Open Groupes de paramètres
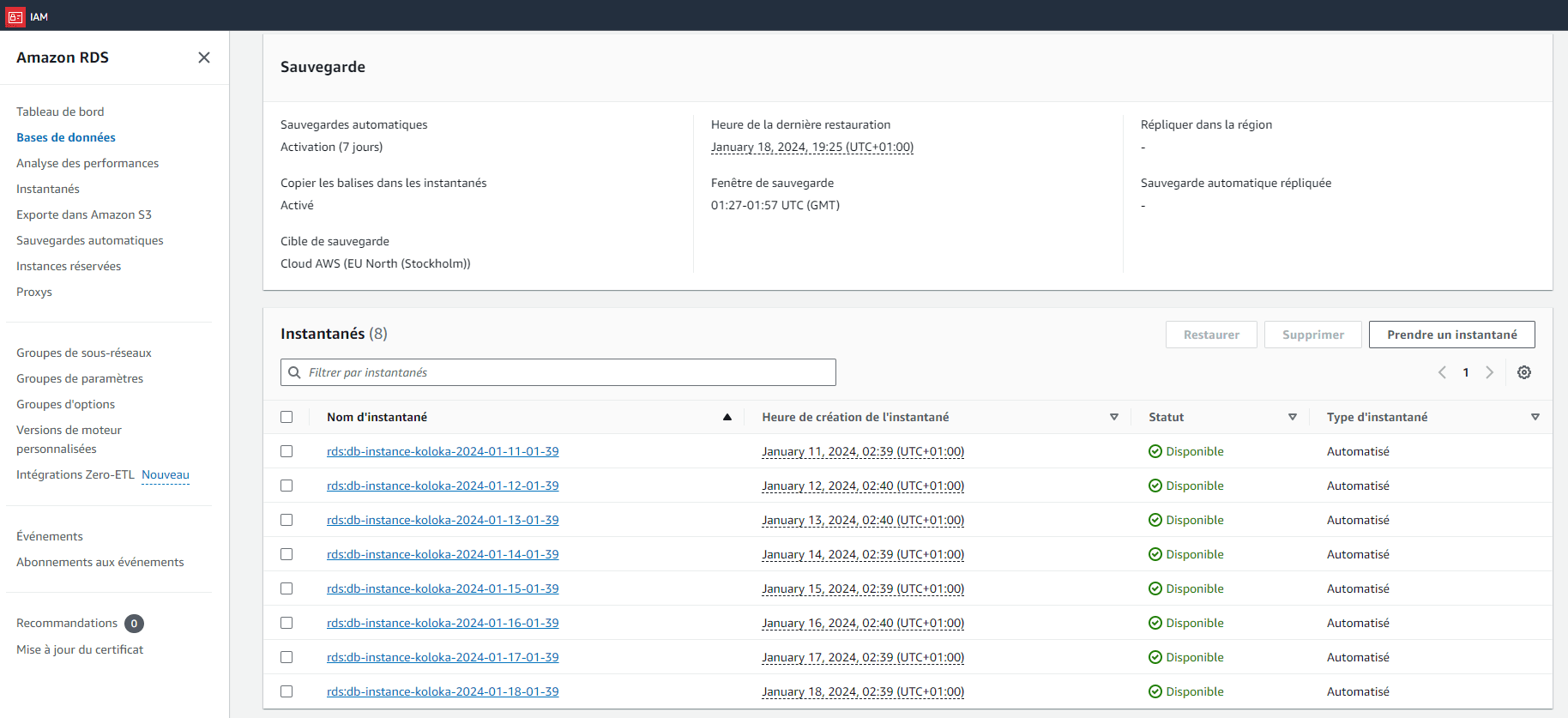The height and width of the screenshot is (718, 1568). tap(80, 378)
